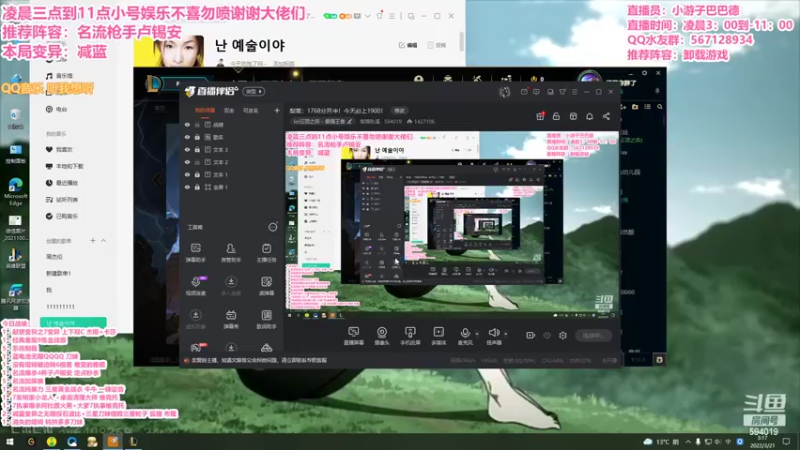
Task: Collapse created playlists chevron in QQ Music
Action: (104, 240)
